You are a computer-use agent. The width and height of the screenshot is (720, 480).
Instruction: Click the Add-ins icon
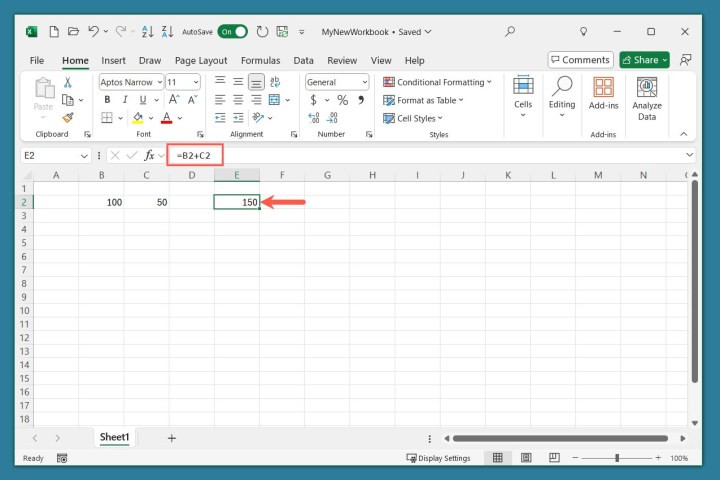coord(603,93)
